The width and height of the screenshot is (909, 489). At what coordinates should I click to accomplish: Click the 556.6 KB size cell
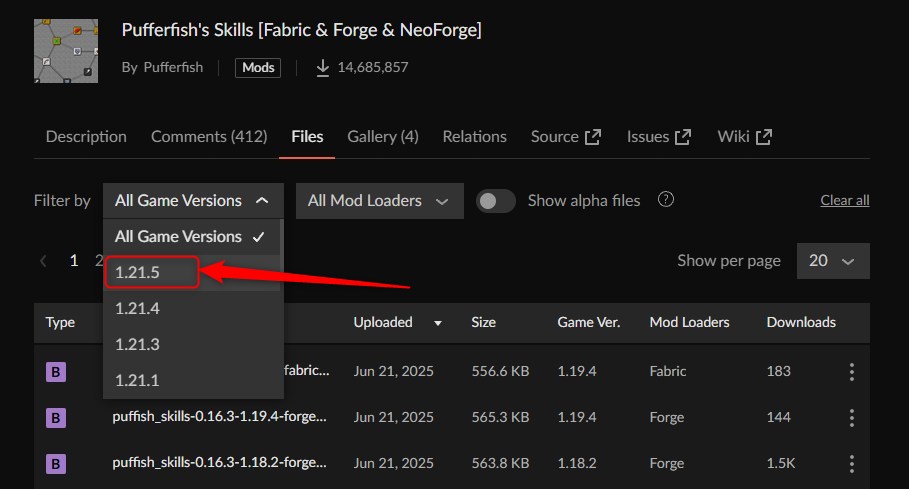point(500,371)
